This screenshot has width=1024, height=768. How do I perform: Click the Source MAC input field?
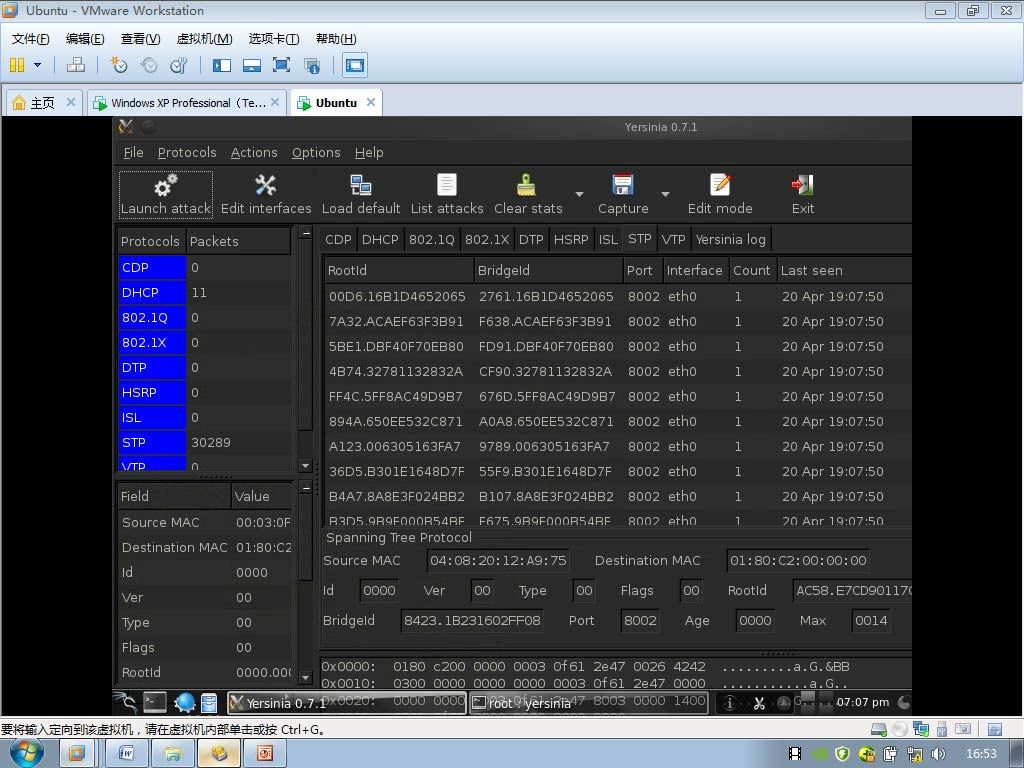tap(498, 560)
